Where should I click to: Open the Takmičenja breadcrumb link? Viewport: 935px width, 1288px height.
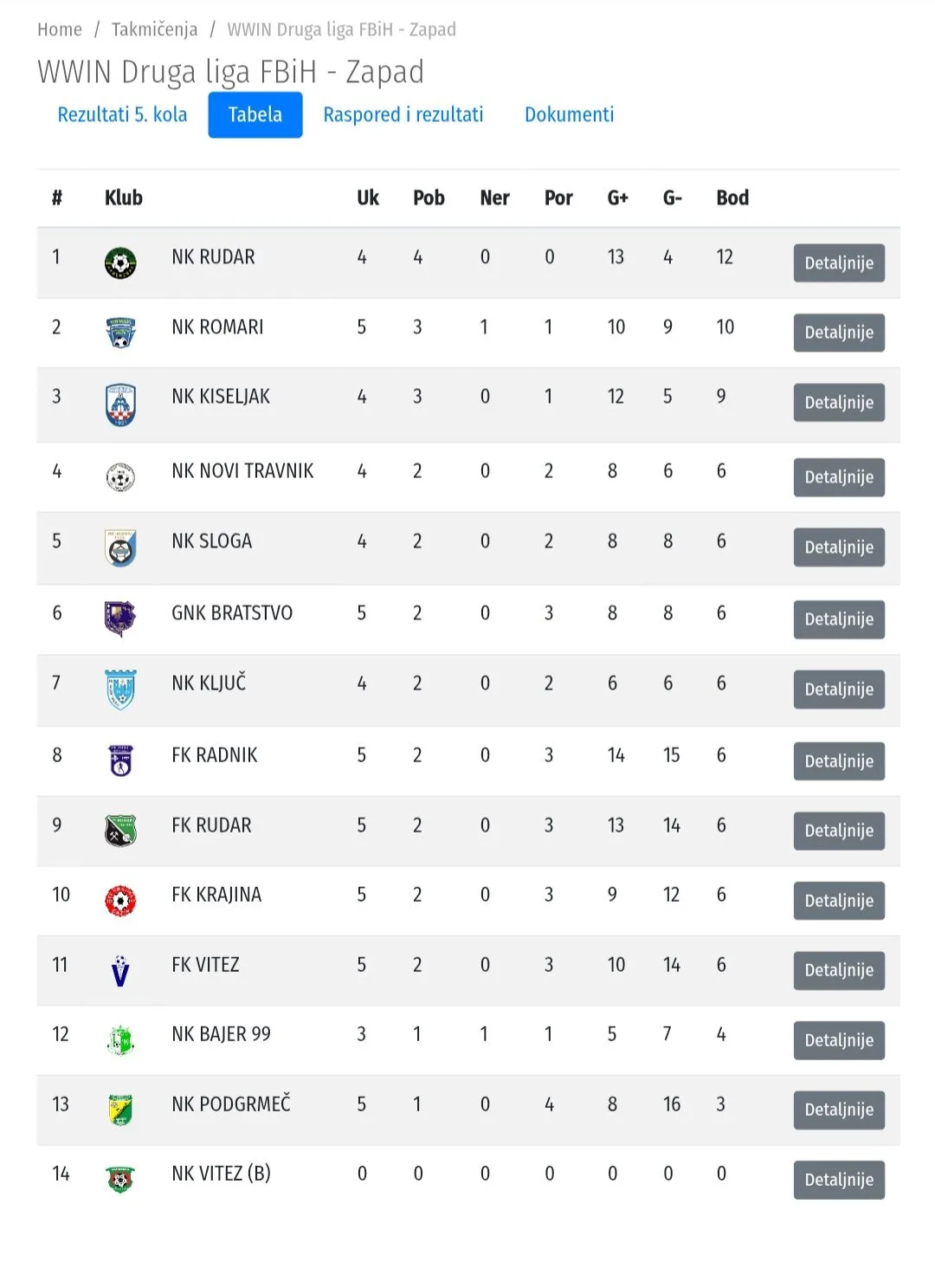(154, 29)
